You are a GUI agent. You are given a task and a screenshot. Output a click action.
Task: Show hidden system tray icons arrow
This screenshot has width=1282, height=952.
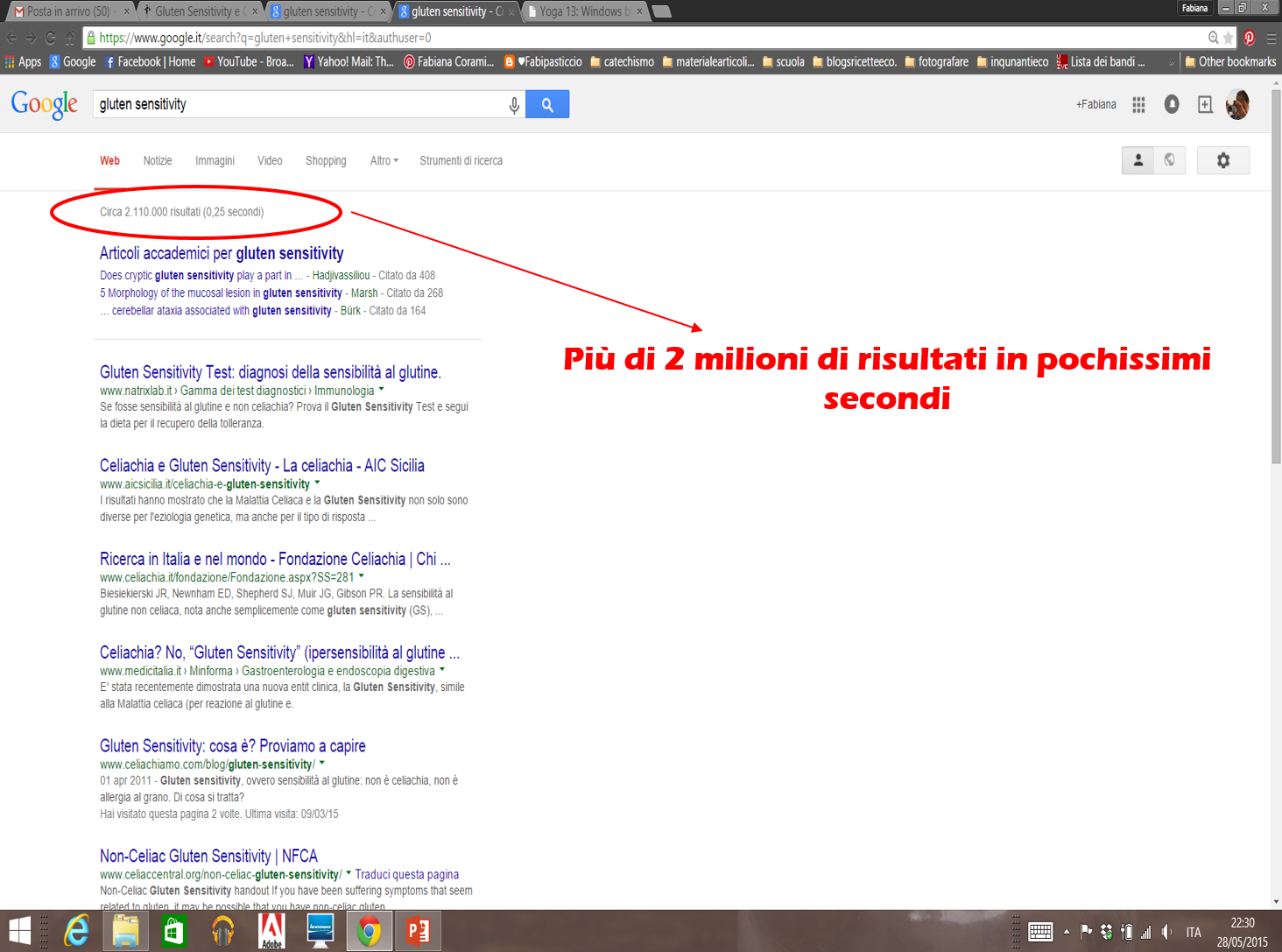pyautogui.click(x=1067, y=932)
